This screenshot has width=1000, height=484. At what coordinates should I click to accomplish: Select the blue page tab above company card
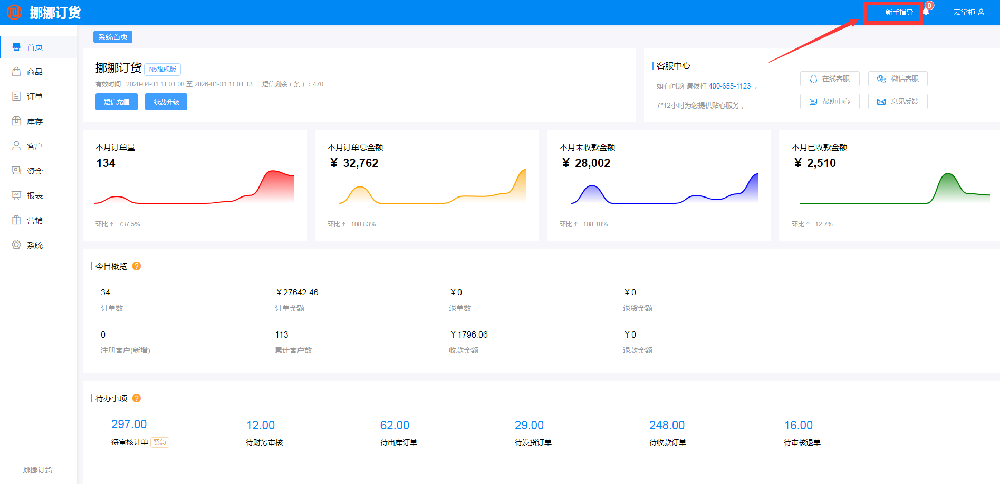114,37
